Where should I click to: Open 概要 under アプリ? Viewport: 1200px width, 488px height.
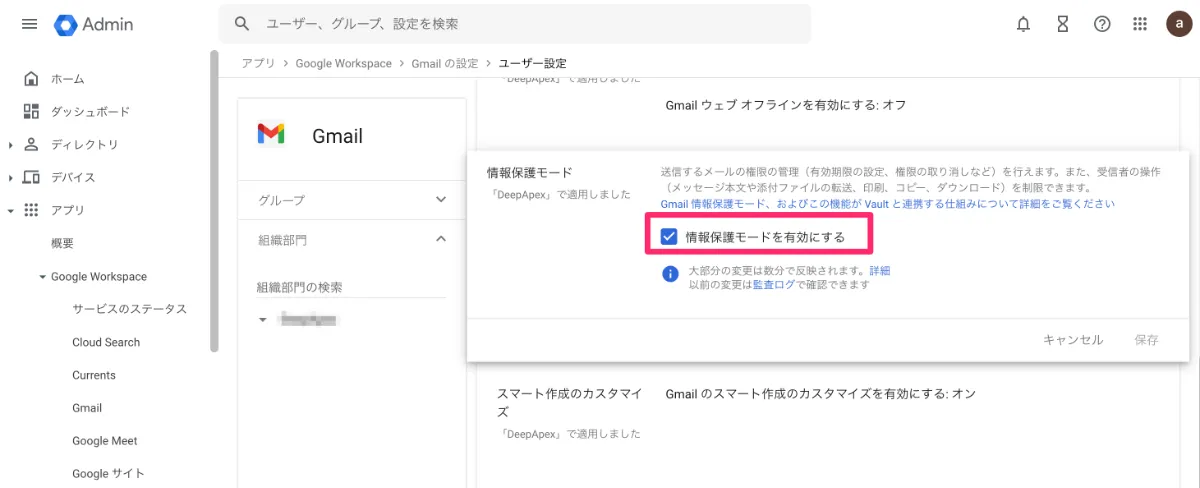pos(63,243)
